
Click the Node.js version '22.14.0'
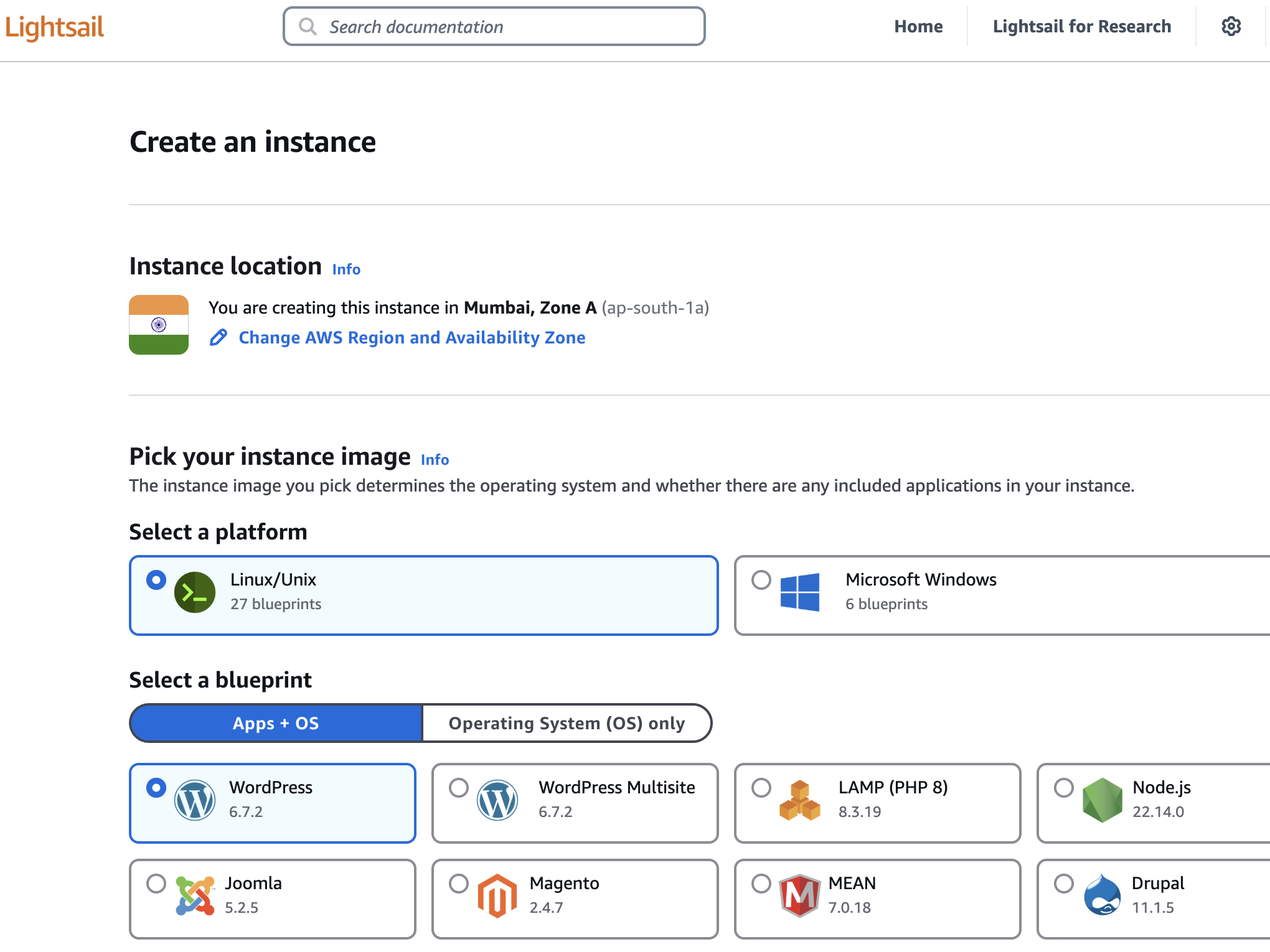click(1158, 812)
